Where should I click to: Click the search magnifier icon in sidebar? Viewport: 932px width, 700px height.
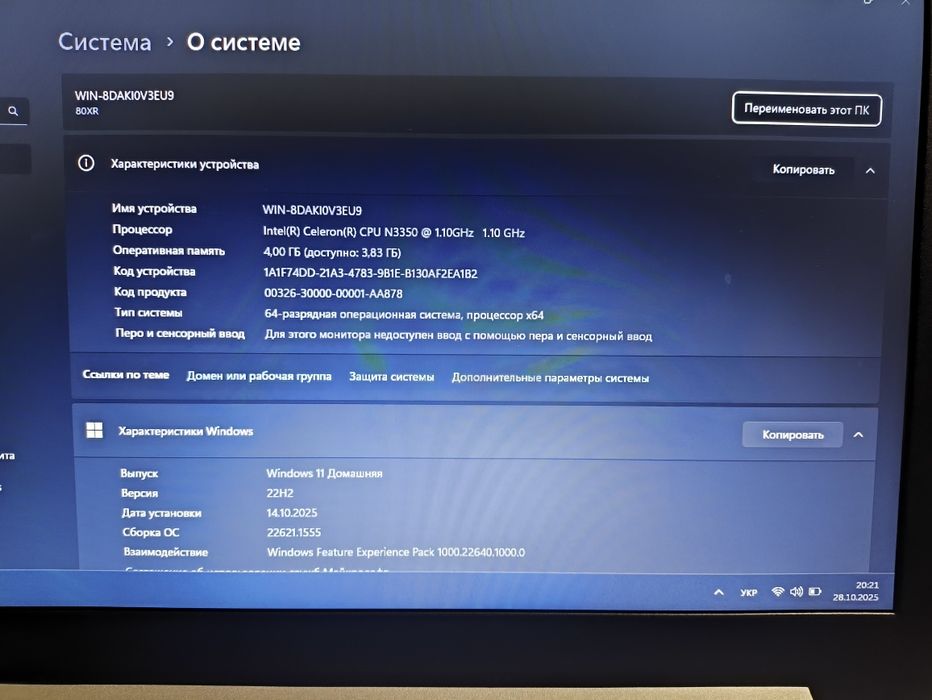coord(12,111)
